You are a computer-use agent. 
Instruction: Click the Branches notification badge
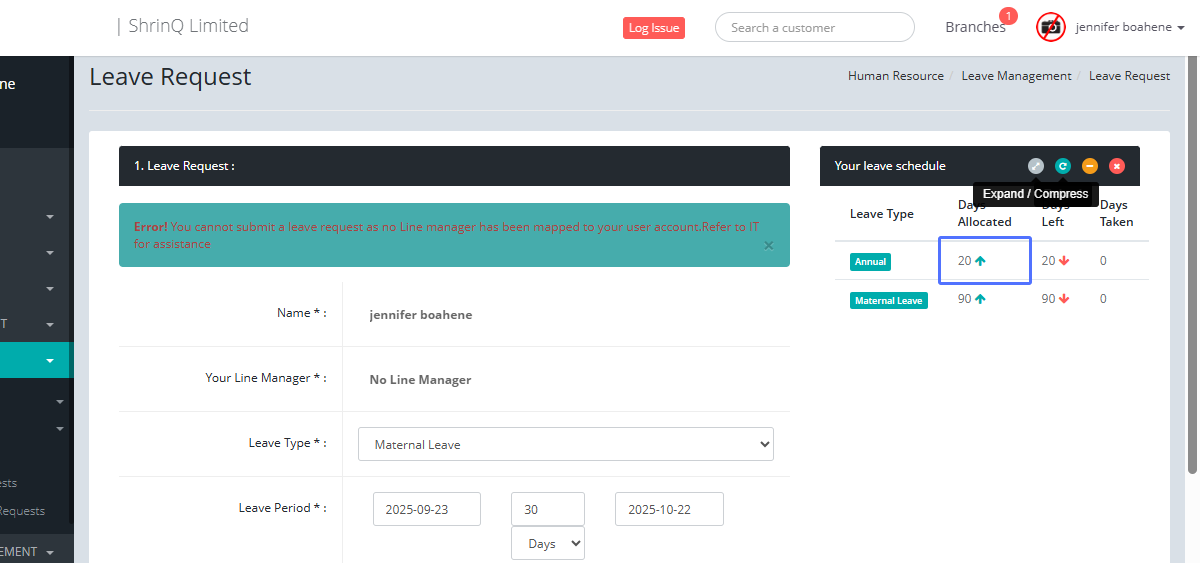1008,16
